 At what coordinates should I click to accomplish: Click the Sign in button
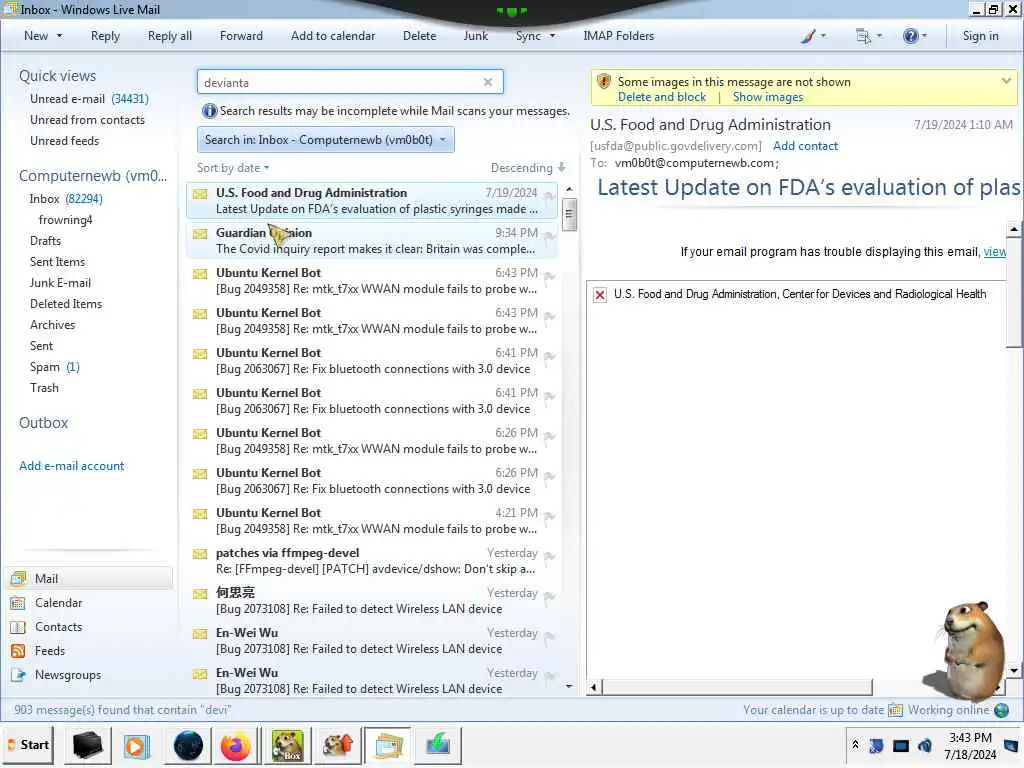click(x=980, y=36)
